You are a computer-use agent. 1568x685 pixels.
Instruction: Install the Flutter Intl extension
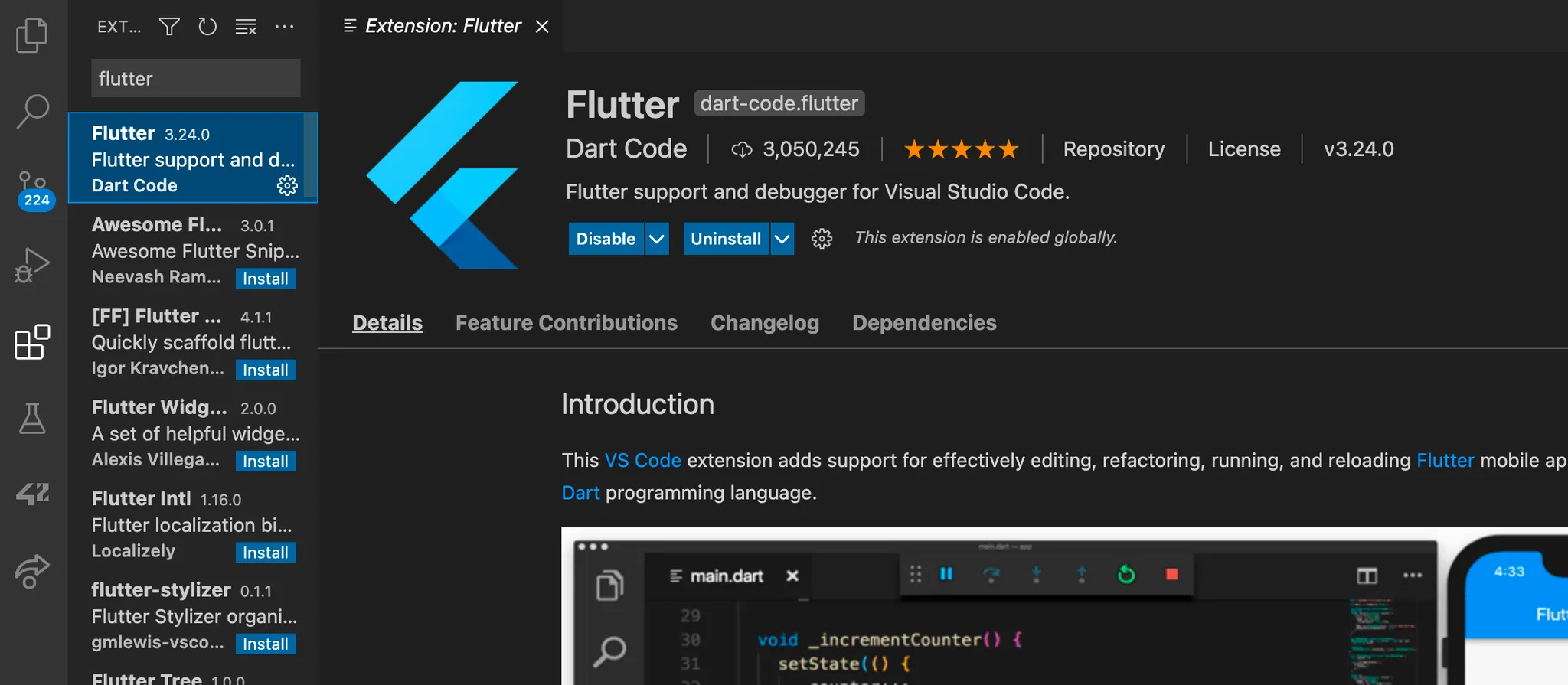pos(266,553)
